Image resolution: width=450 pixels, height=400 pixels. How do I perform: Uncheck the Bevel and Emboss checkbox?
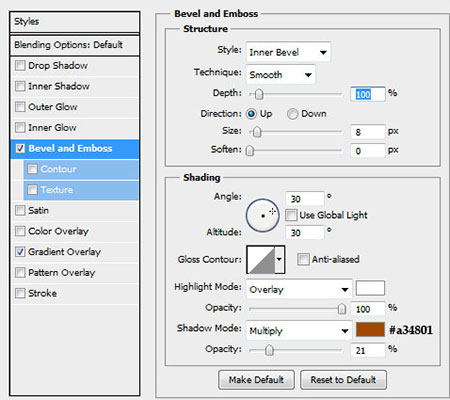[20, 148]
